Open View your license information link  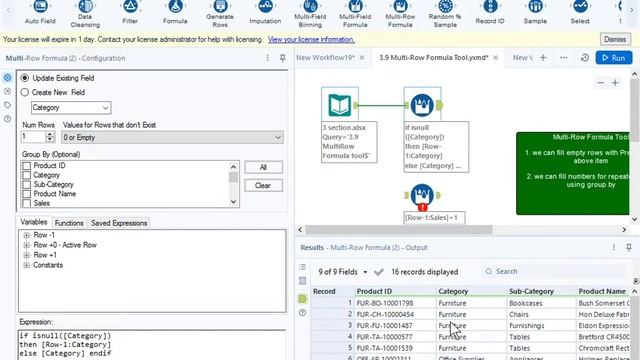tap(311, 40)
